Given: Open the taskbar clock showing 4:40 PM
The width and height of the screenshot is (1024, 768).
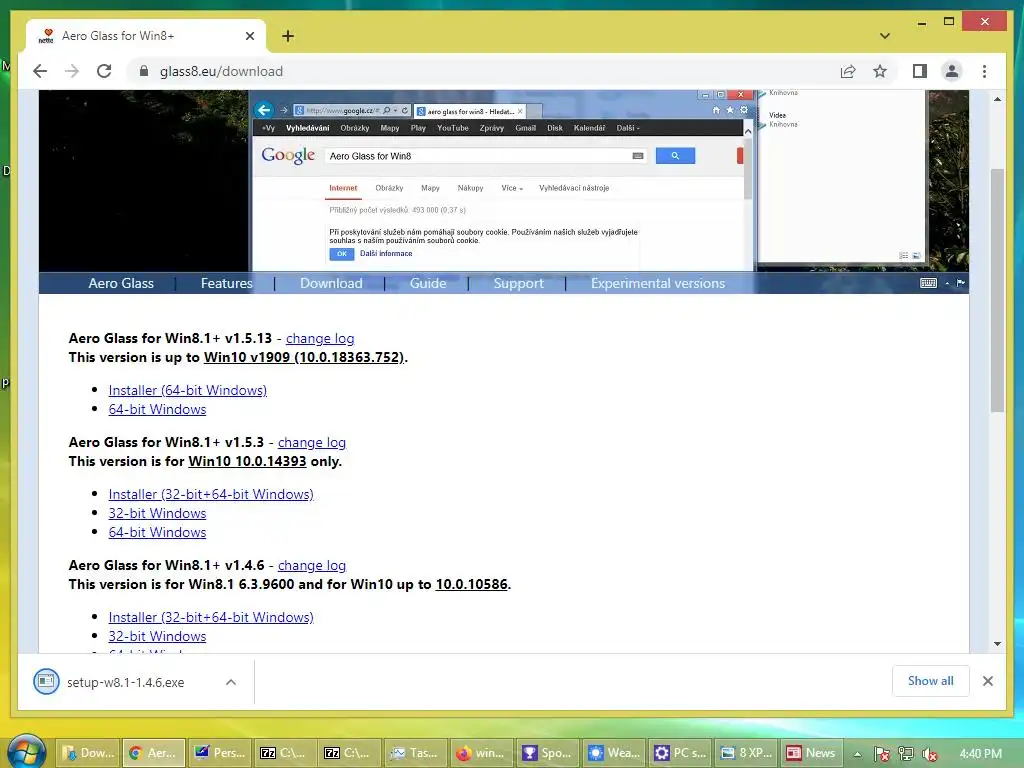Looking at the screenshot, I should tap(980, 754).
